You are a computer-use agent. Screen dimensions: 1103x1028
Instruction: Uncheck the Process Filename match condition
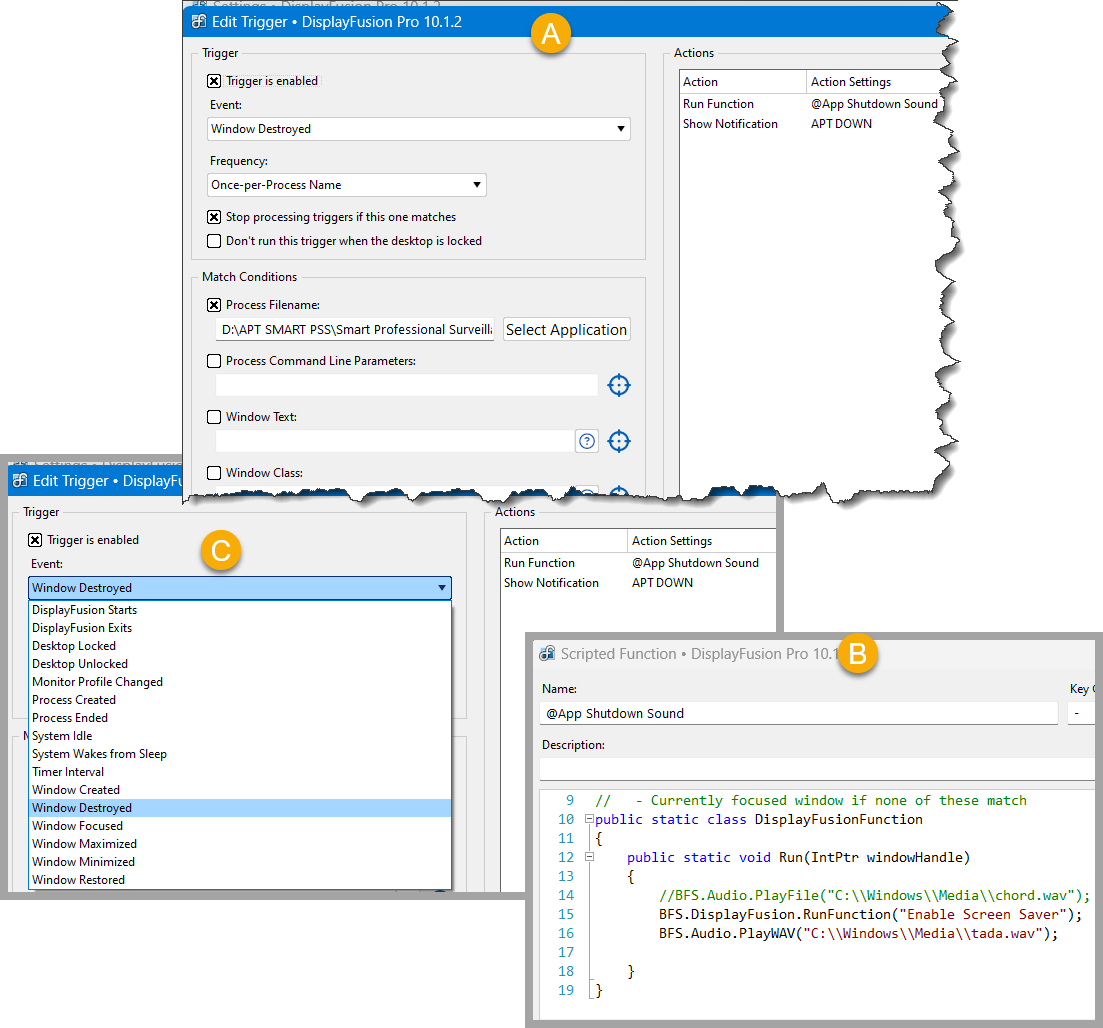(x=214, y=305)
